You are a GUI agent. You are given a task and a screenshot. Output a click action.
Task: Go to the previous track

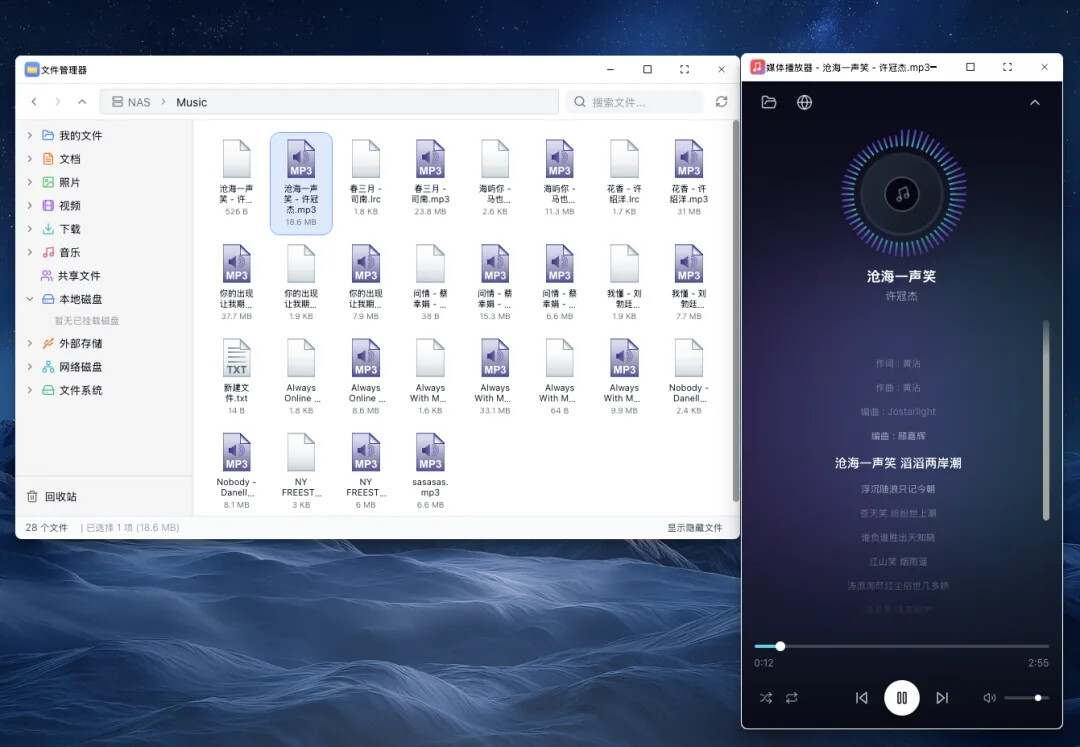861,698
